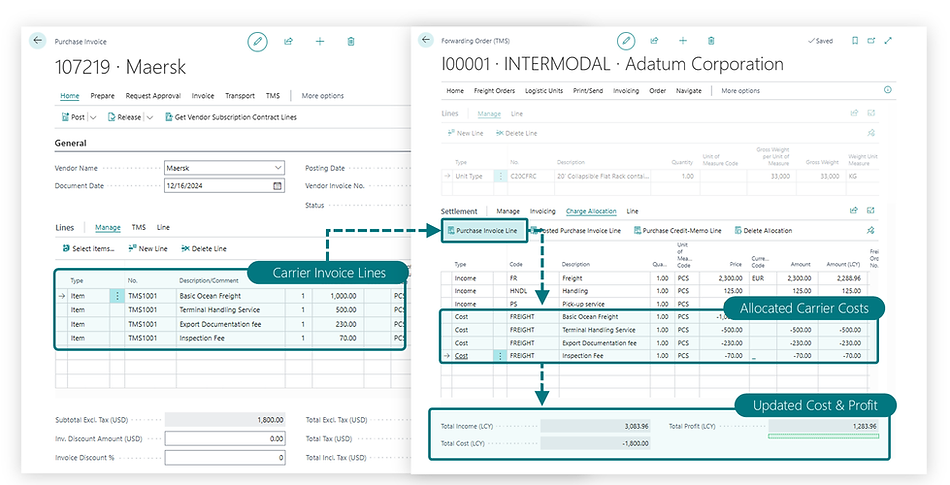Click the share icon in Forwarding Order header
The image size is (950, 485).
tap(654, 41)
